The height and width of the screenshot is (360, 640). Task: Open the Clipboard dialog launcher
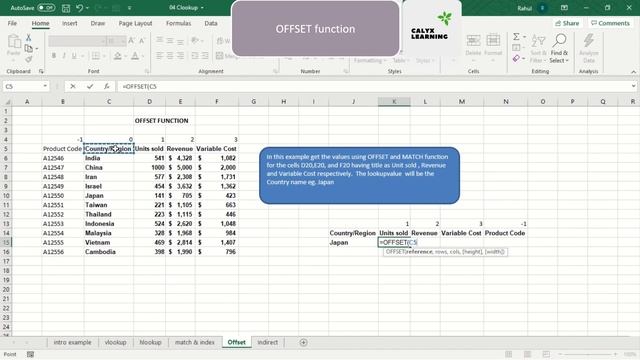point(41,71)
